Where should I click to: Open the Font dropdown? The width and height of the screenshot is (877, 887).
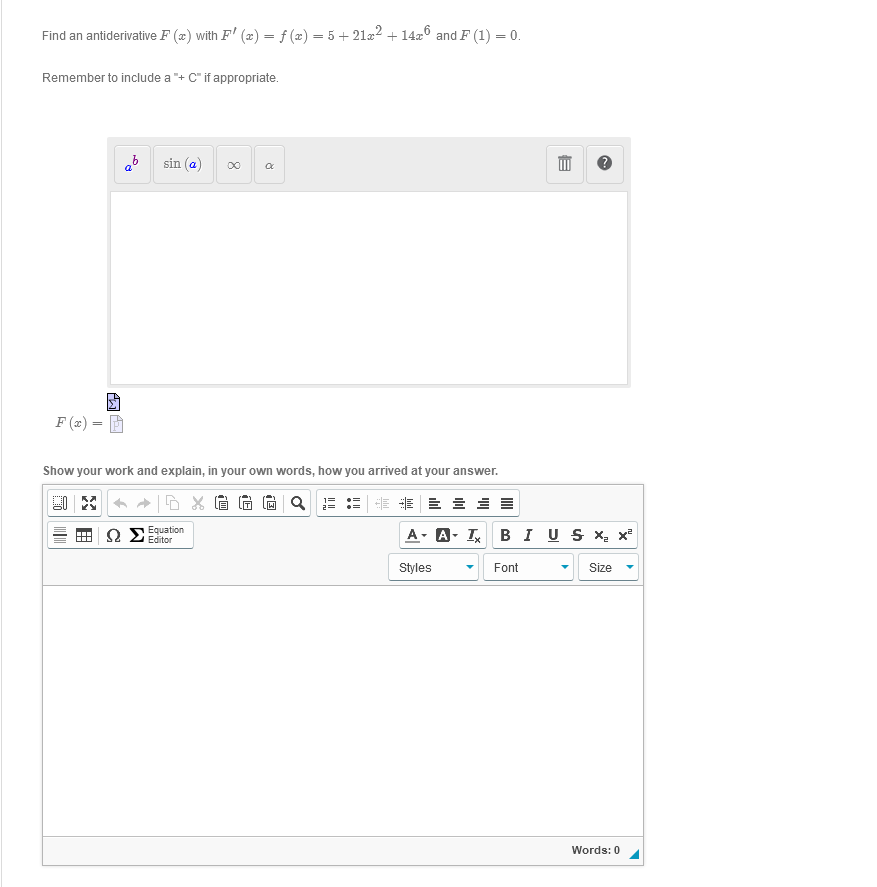pos(527,567)
